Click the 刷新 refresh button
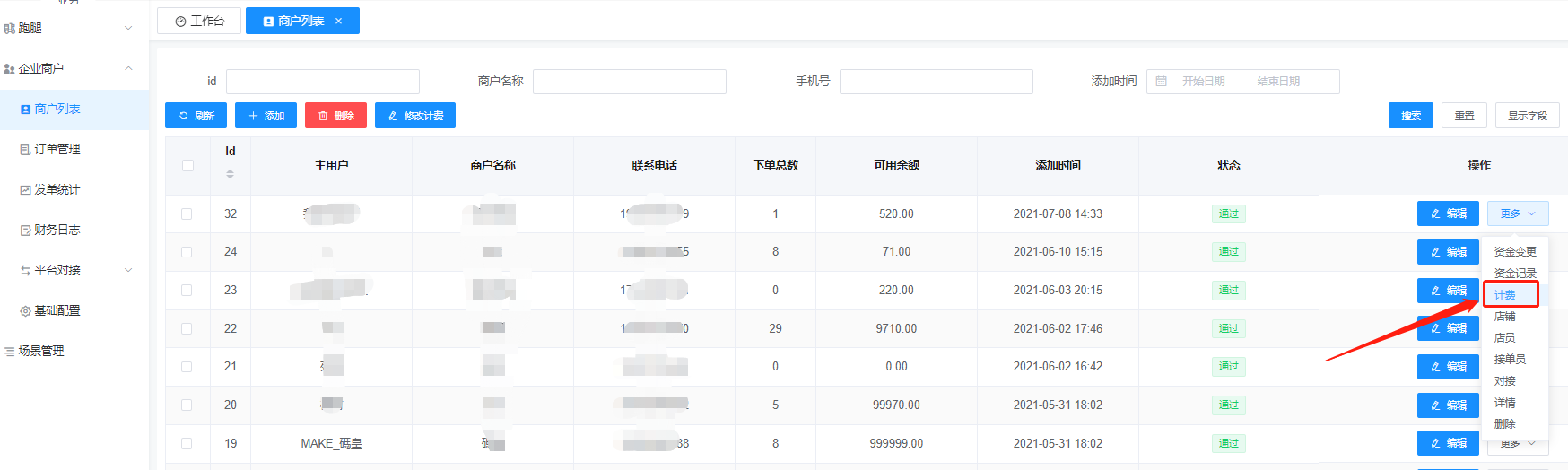The image size is (1568, 470). (196, 116)
